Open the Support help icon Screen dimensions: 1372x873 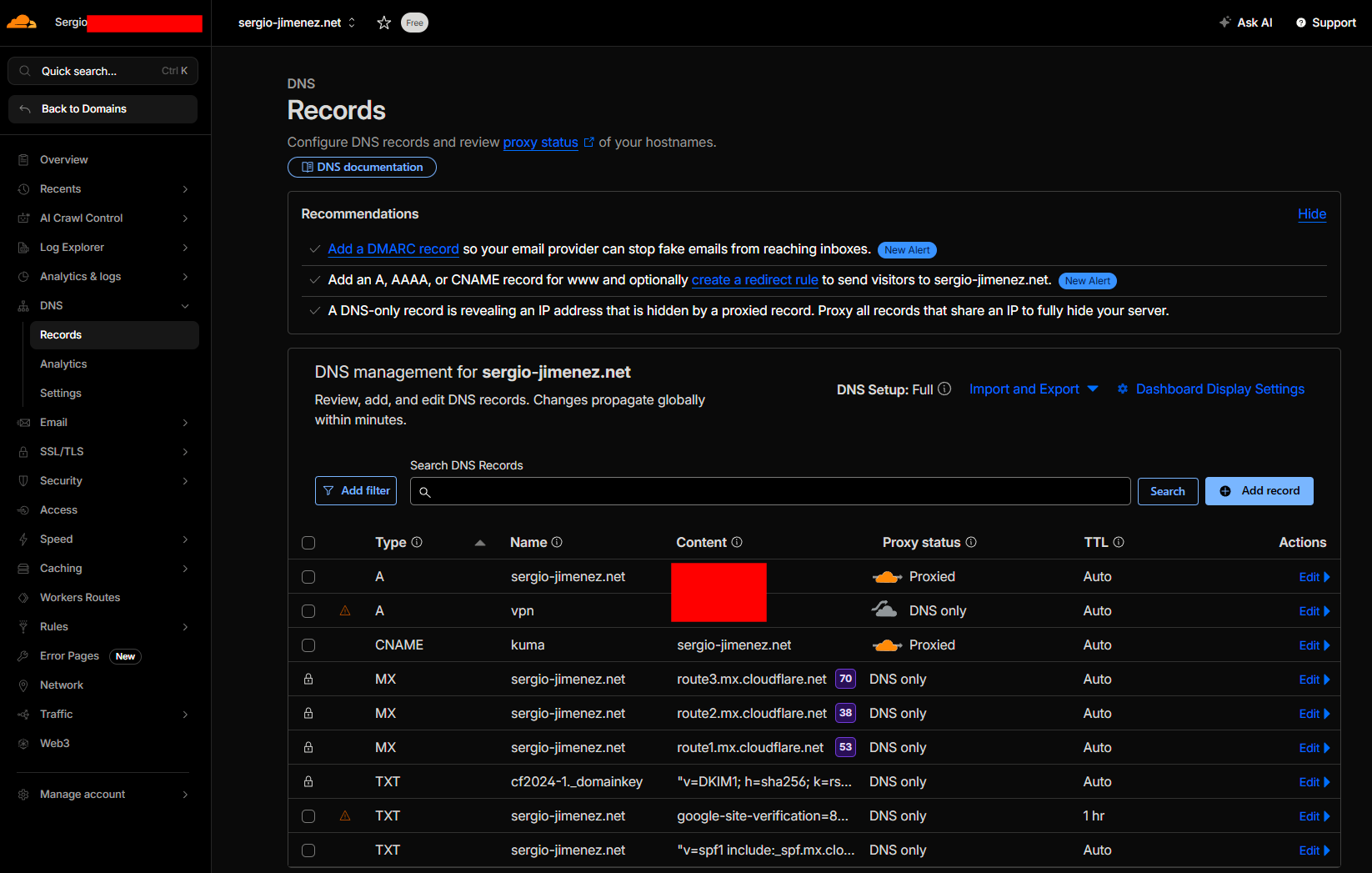point(1301,23)
